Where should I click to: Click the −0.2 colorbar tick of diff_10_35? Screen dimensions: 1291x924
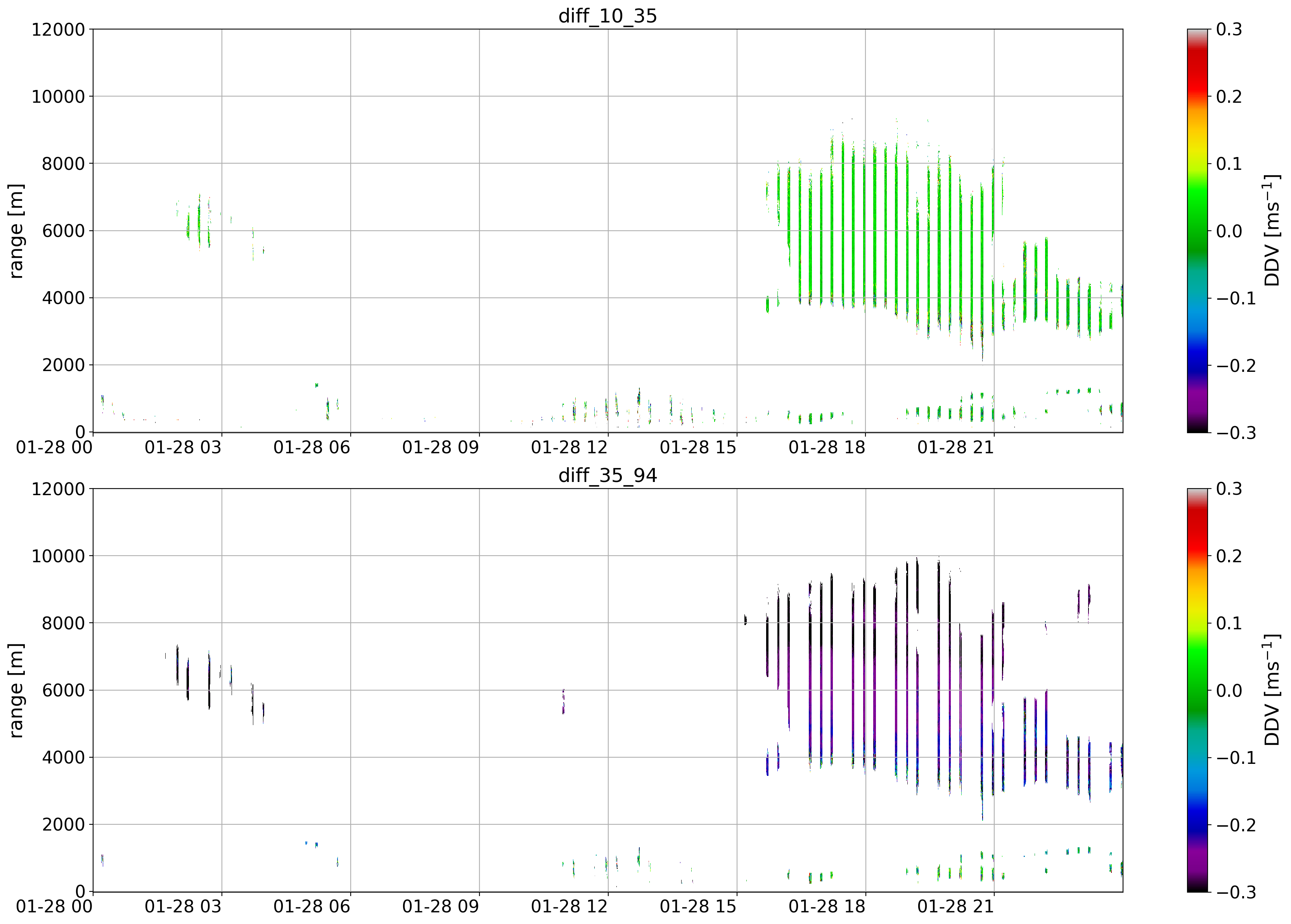(x=1236, y=365)
